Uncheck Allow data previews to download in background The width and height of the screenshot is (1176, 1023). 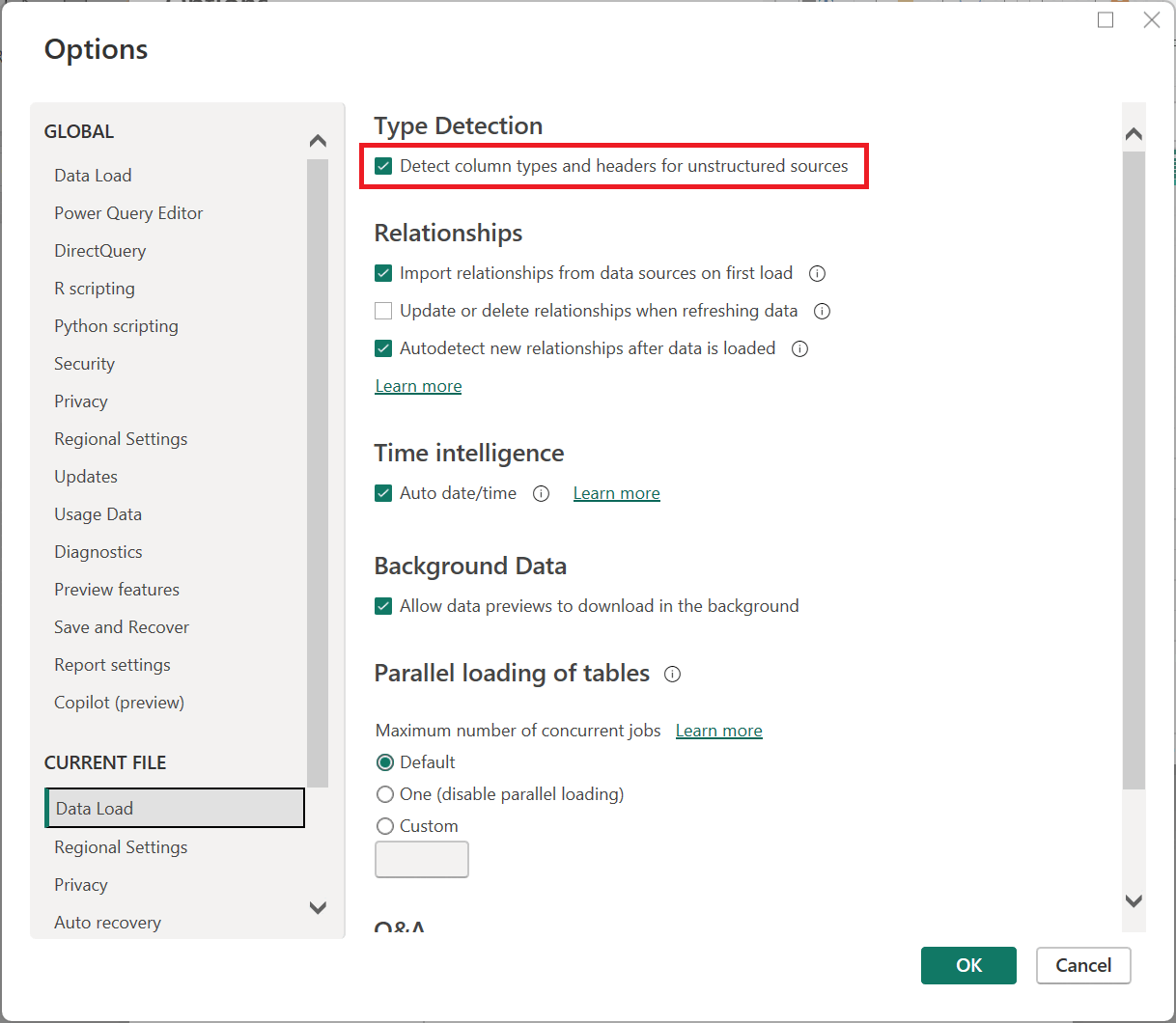383,606
